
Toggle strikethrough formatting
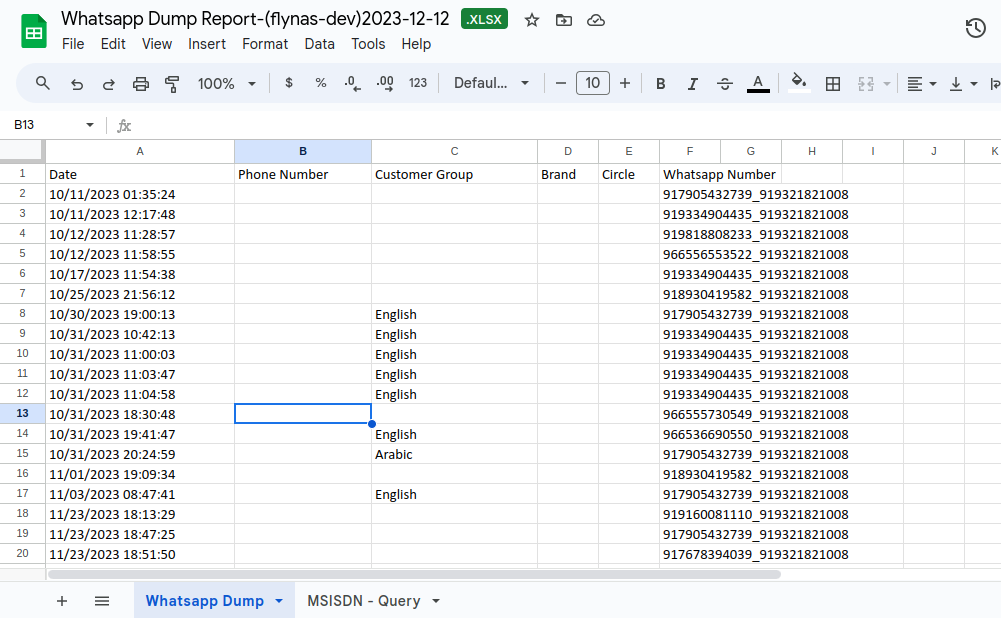(725, 84)
